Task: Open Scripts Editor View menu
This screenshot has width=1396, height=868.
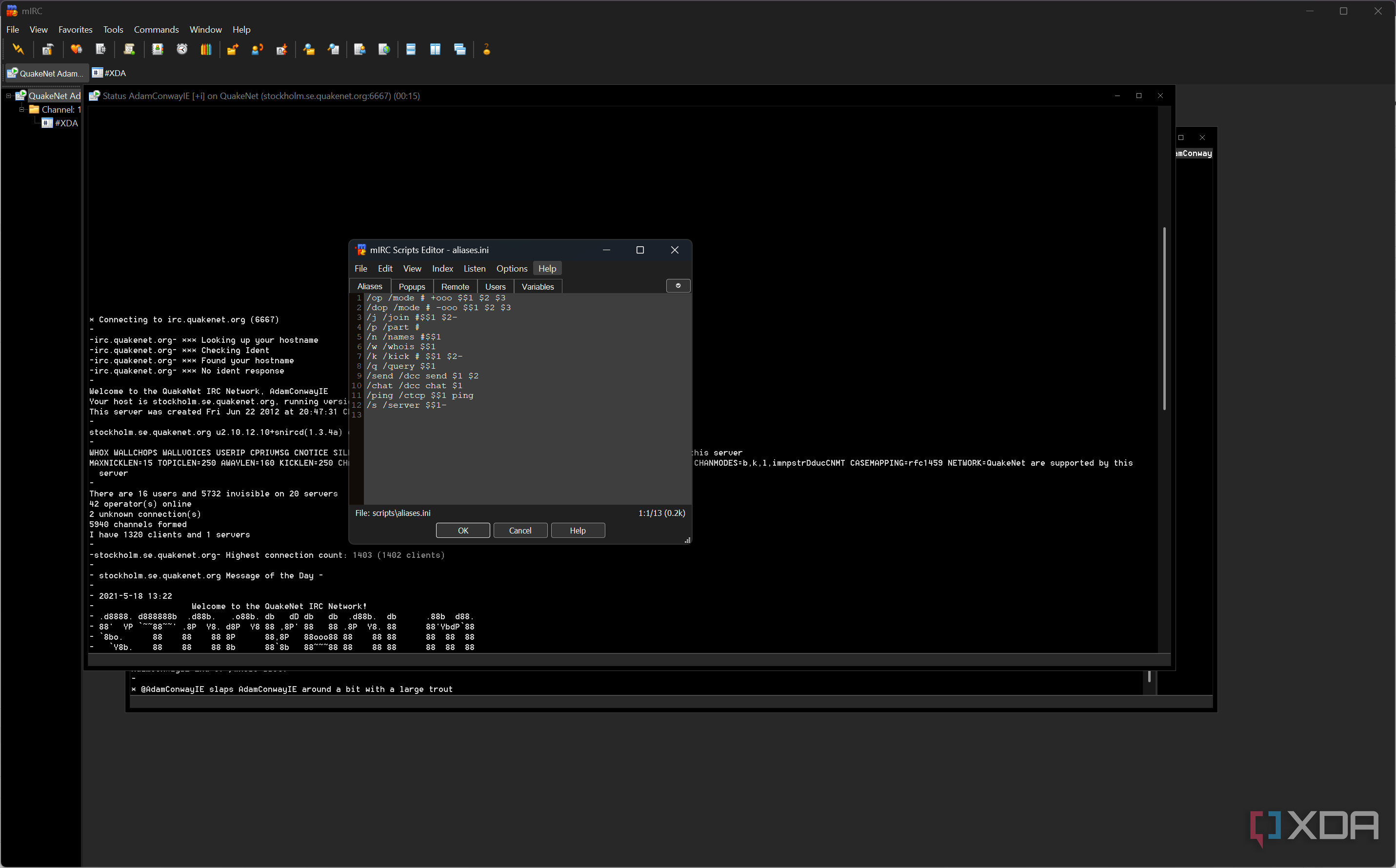Action: click(412, 269)
